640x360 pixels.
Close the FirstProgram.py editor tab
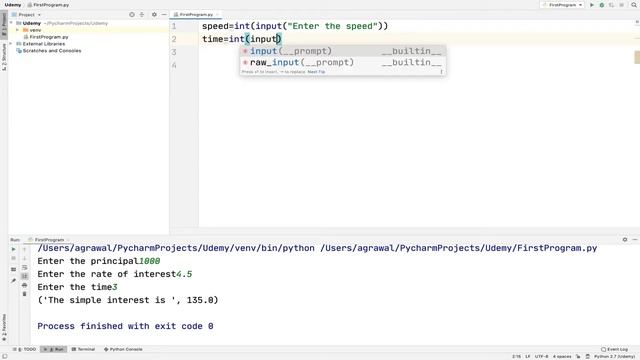[x=218, y=15]
